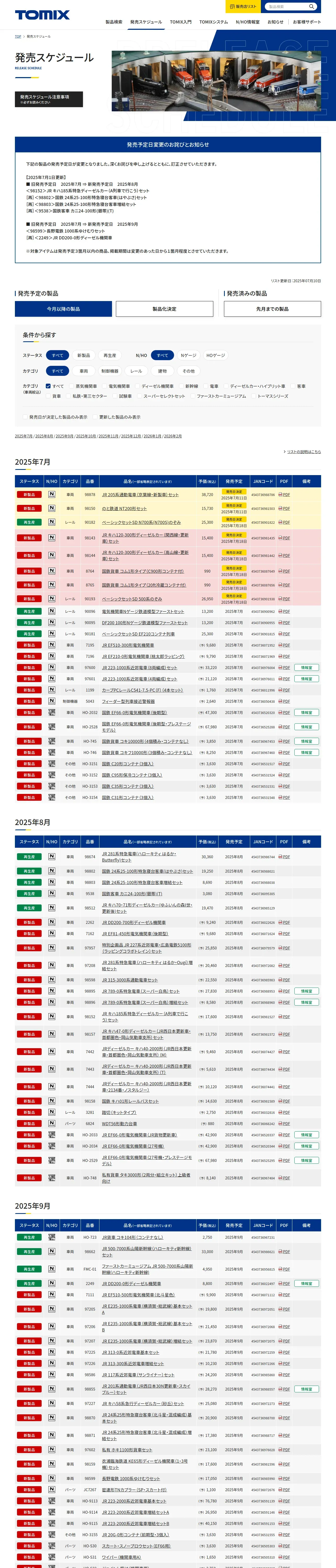Jump to the 2025年10月 anchor link
This screenshot has height=1568, width=336.
tap(86, 436)
